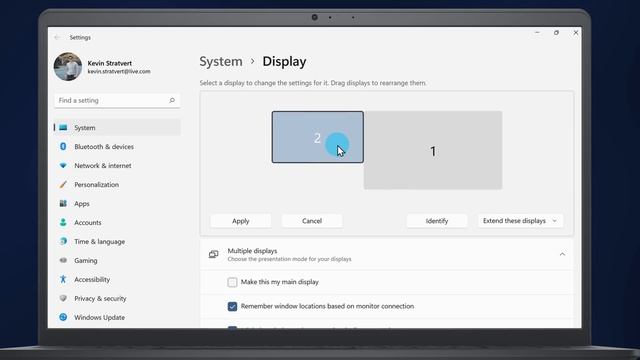The height and width of the screenshot is (360, 640).
Task: Select display 1 rectangle
Action: pyautogui.click(x=433, y=150)
